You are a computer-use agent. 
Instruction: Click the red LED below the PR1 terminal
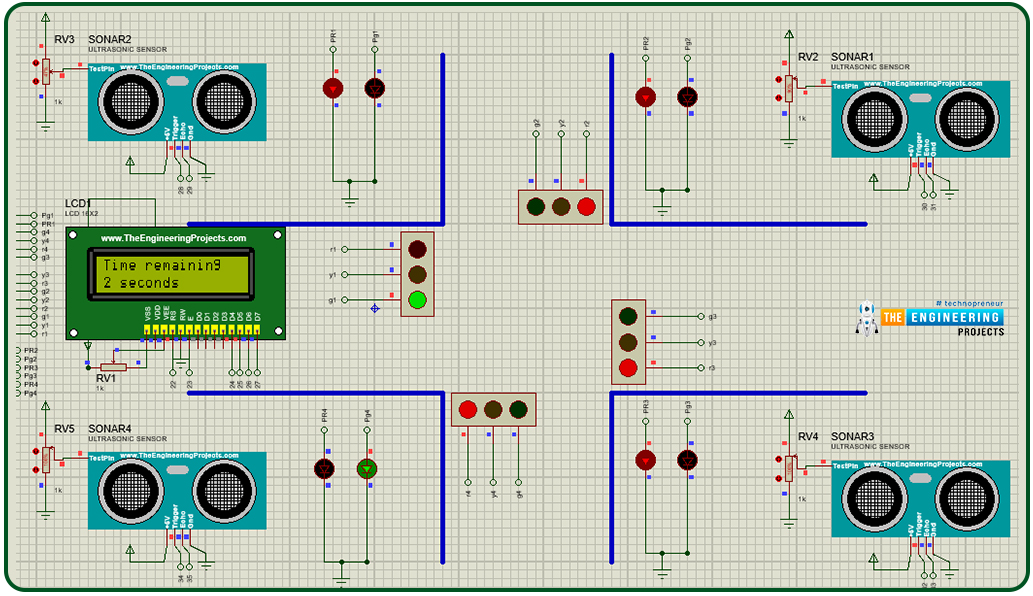(333, 88)
